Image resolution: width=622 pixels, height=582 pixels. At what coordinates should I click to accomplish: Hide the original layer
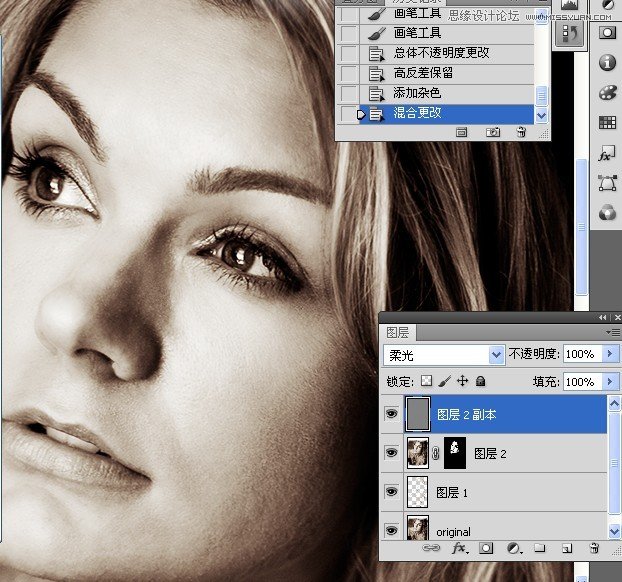(x=392, y=530)
